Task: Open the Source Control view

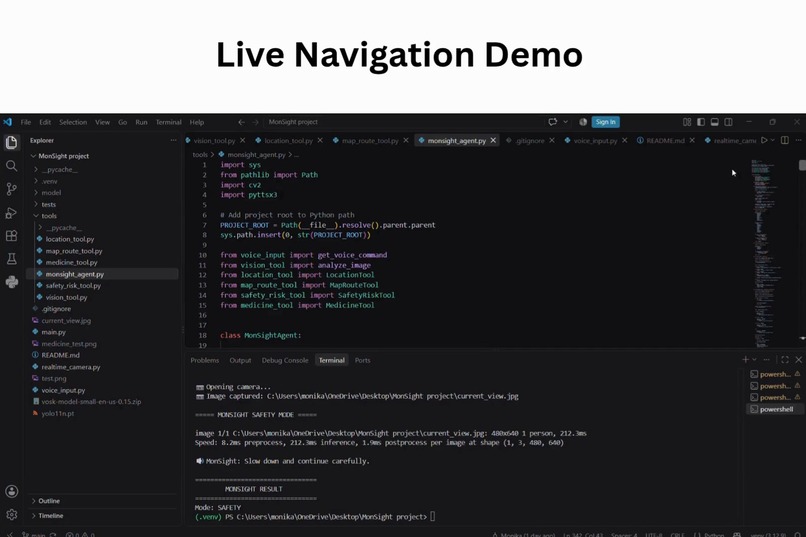Action: pyautogui.click(x=11, y=189)
